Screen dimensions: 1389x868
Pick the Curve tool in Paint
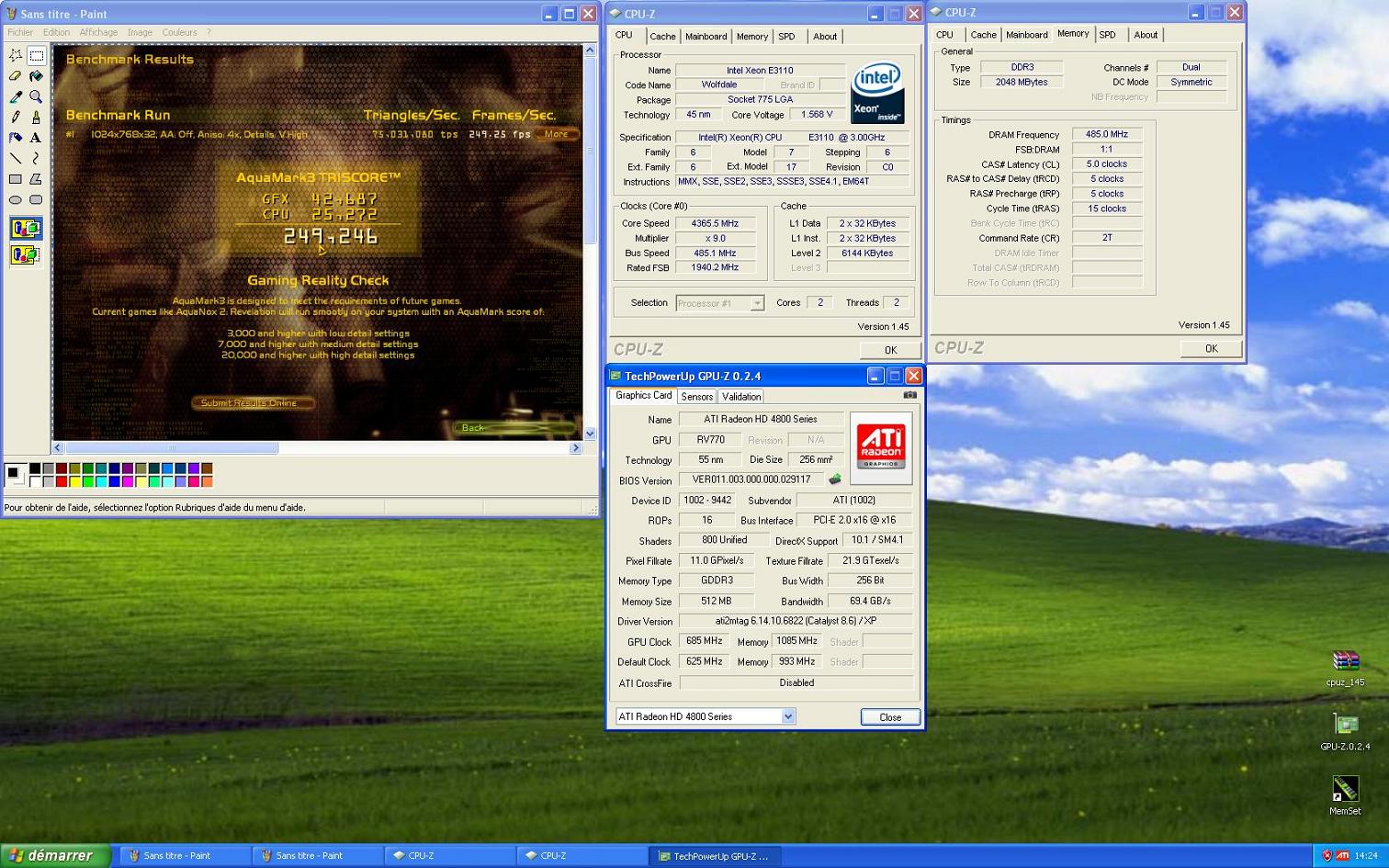(x=36, y=159)
